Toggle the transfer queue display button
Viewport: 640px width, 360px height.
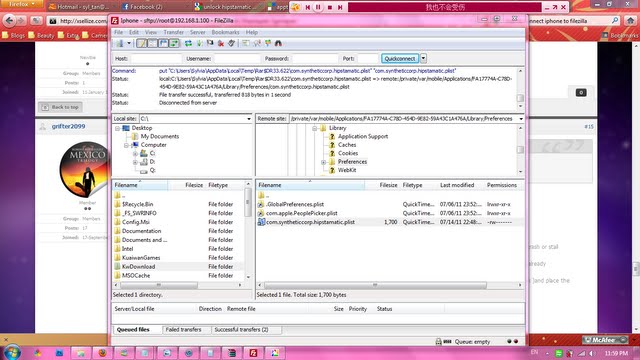tap(174, 43)
